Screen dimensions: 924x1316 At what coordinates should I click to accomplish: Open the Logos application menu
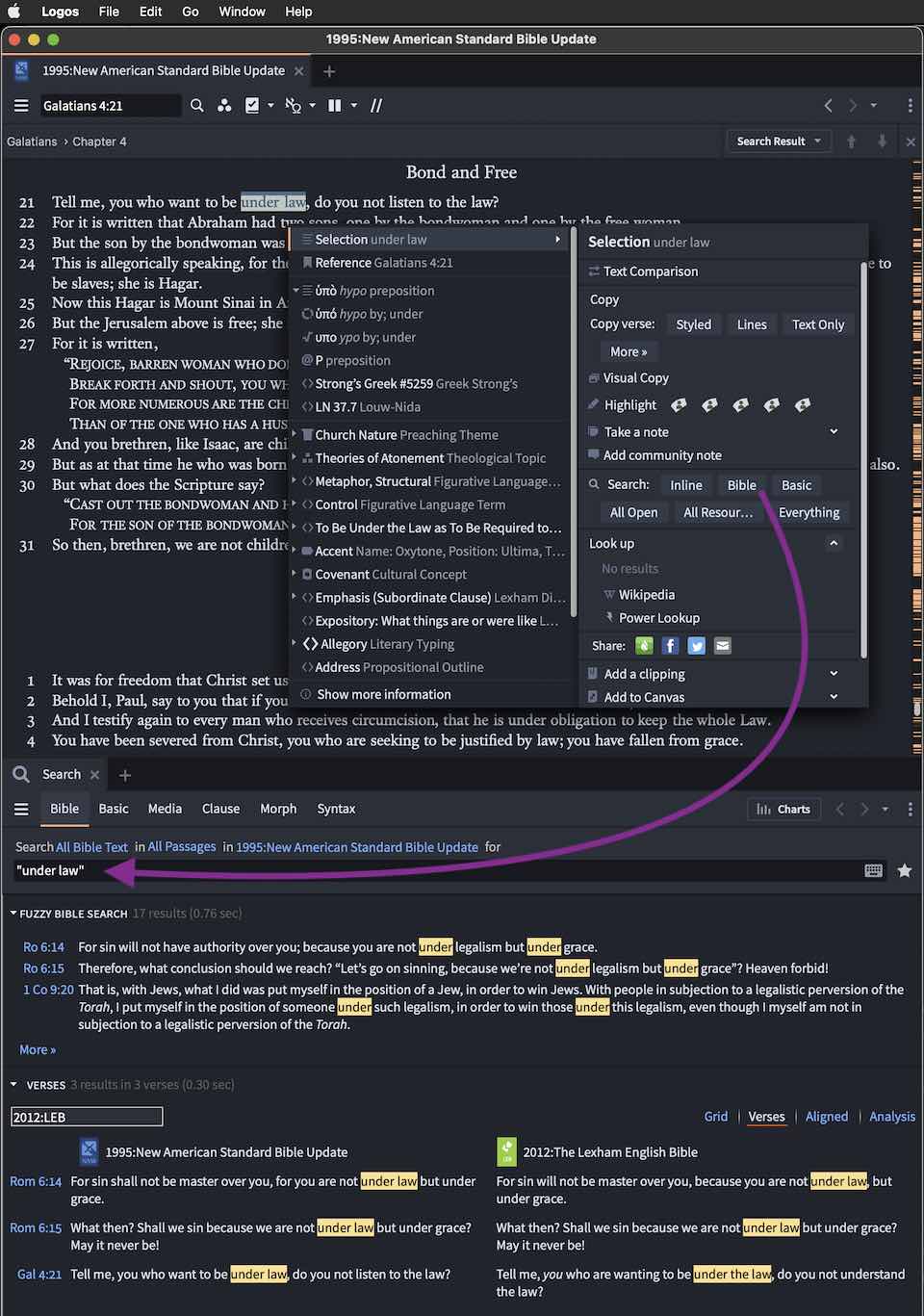[x=60, y=12]
